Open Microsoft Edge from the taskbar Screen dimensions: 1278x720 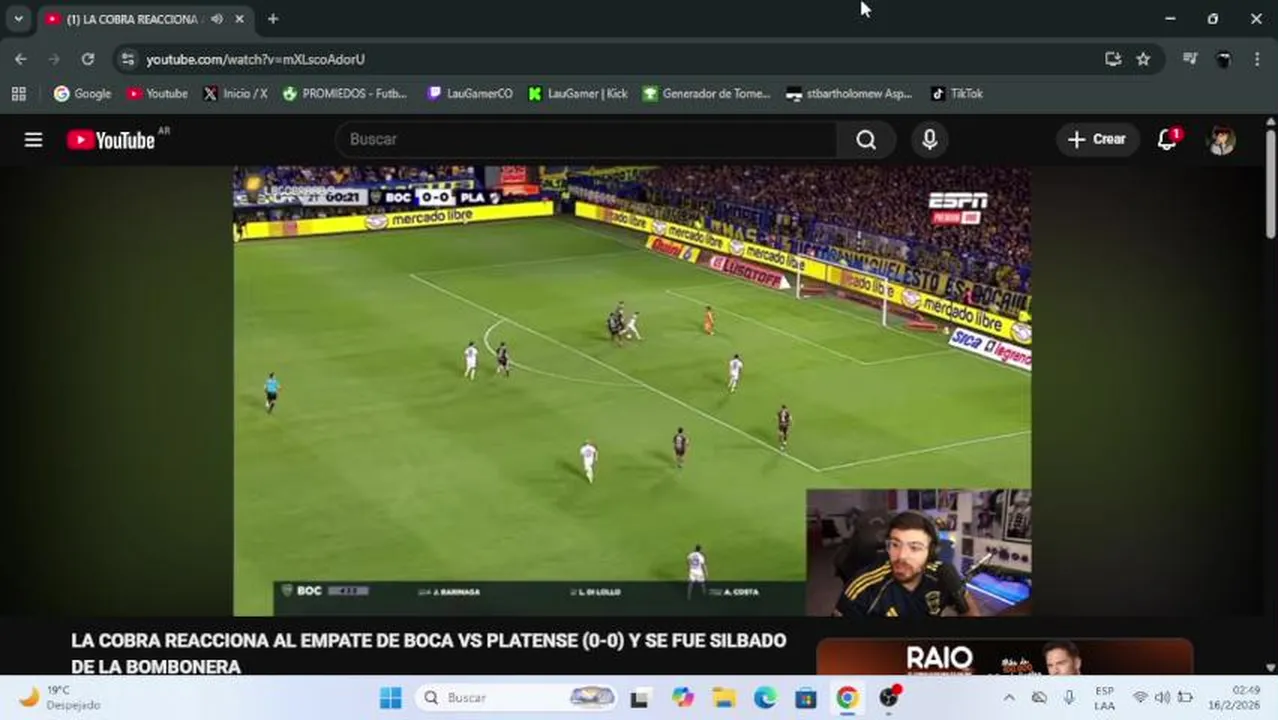click(x=765, y=698)
